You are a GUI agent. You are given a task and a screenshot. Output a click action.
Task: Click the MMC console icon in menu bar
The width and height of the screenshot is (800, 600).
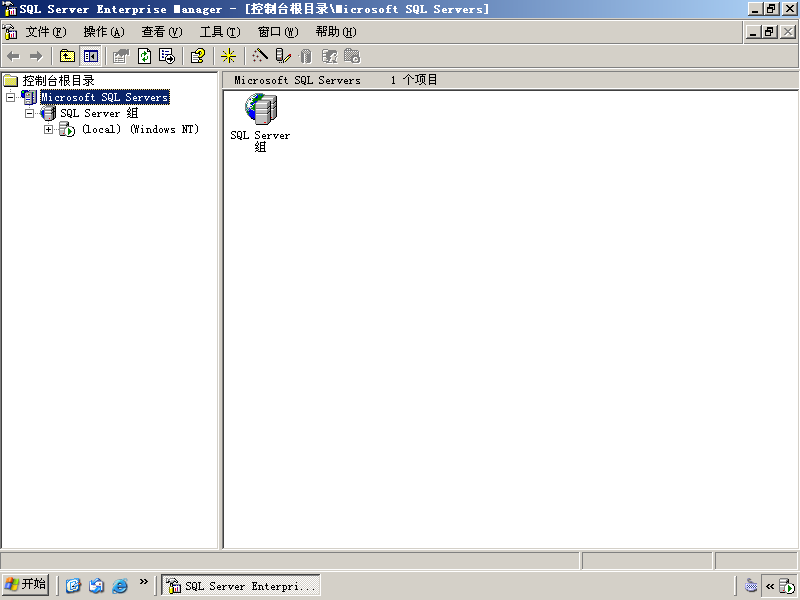10,32
